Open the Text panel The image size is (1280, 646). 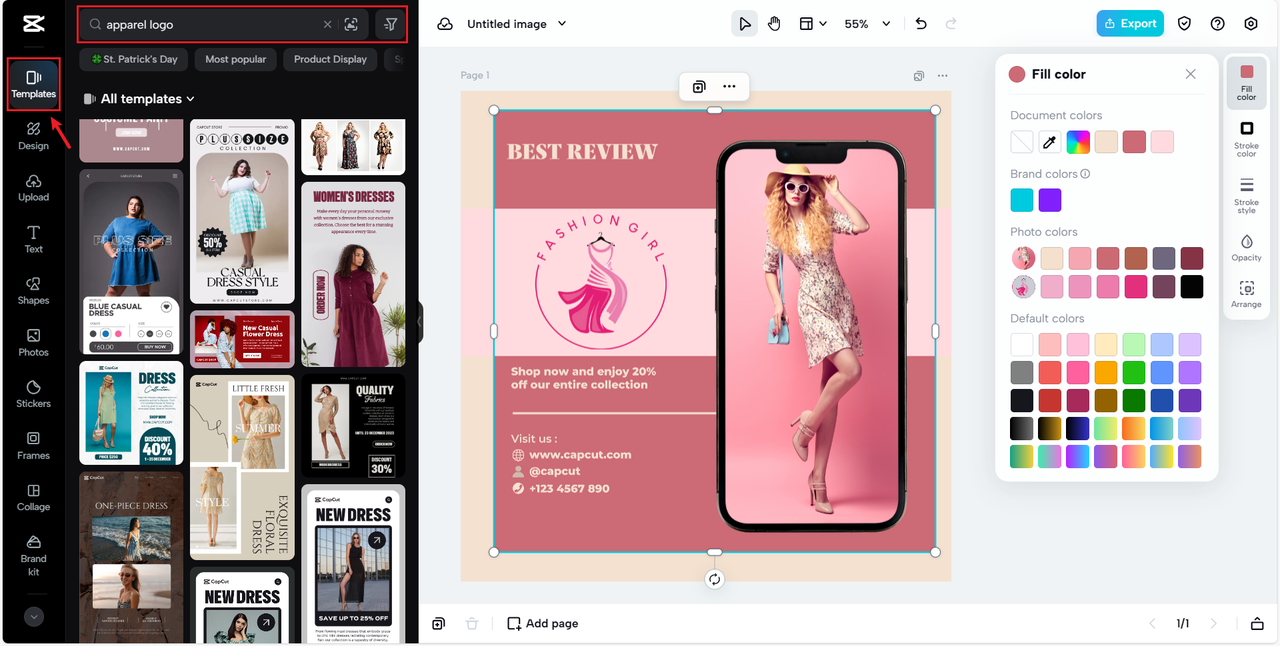tap(33, 240)
